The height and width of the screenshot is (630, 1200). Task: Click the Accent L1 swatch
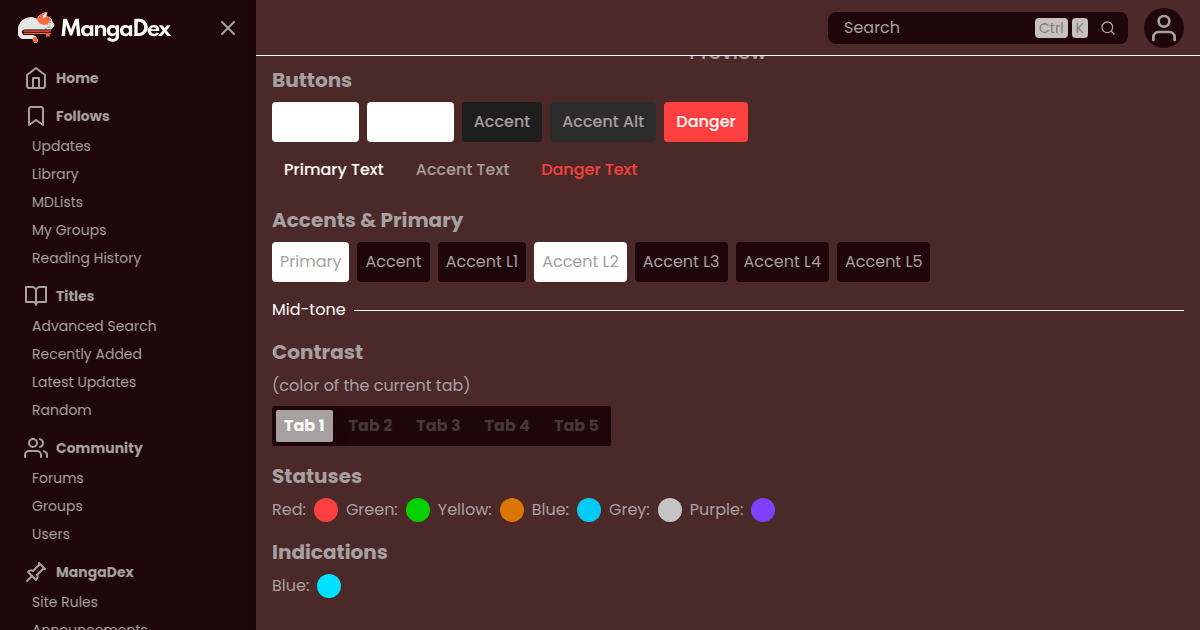[482, 262]
